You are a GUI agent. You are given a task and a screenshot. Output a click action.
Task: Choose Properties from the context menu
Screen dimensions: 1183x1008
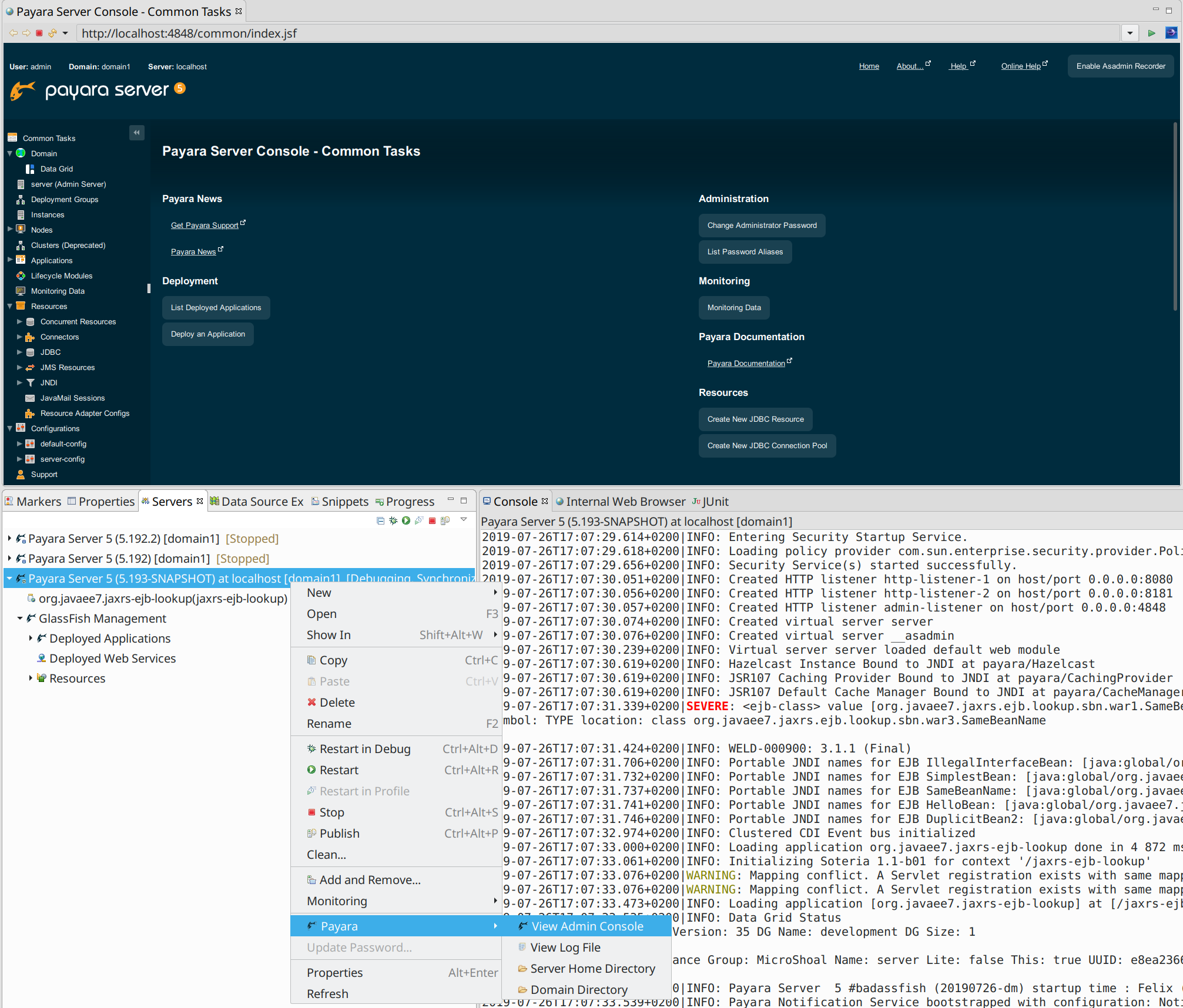[396, 973]
